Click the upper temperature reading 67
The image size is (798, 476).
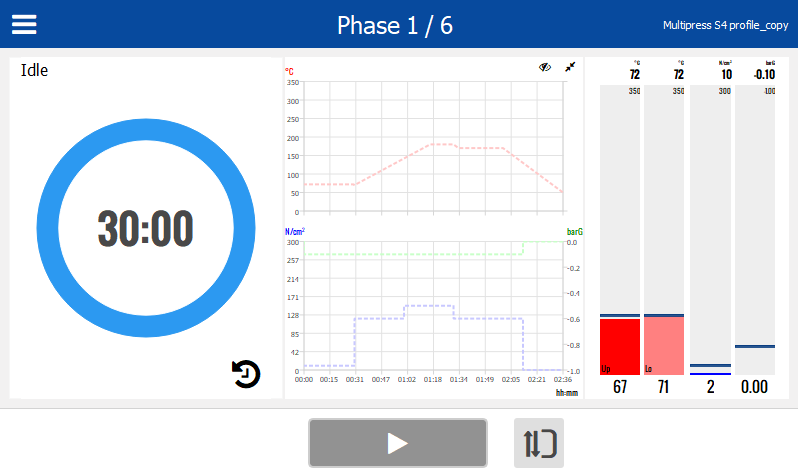point(619,387)
